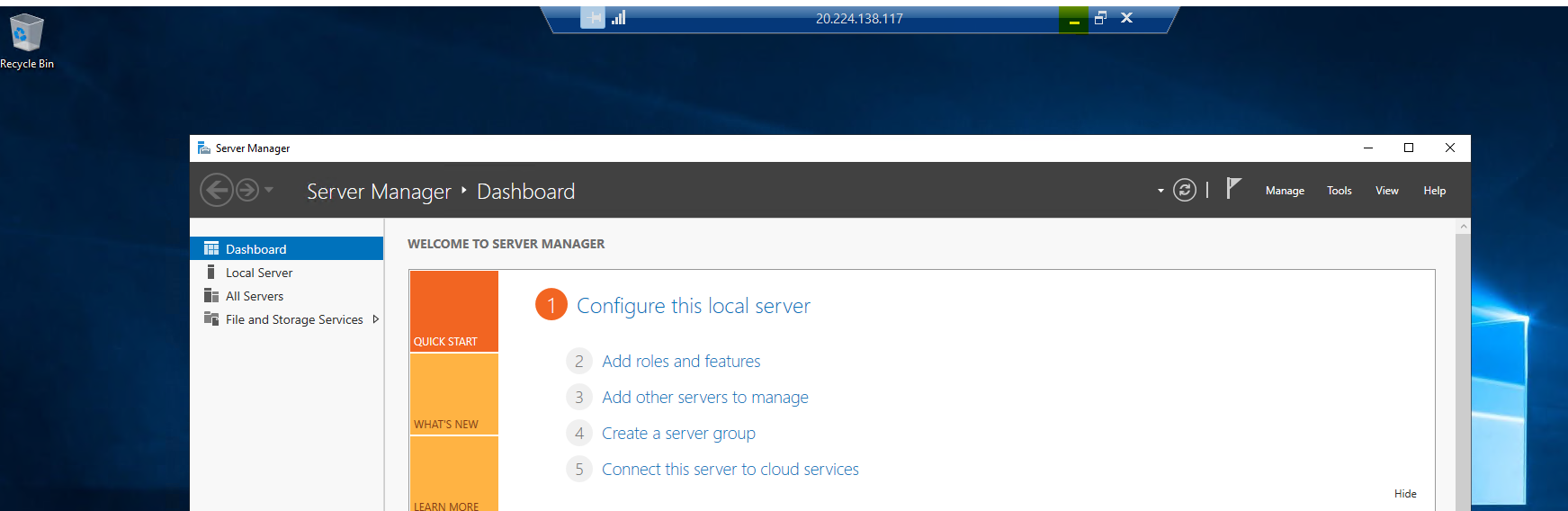Close the Server Manager window
Viewport: 1568px width, 511px height.
pos(1450,148)
